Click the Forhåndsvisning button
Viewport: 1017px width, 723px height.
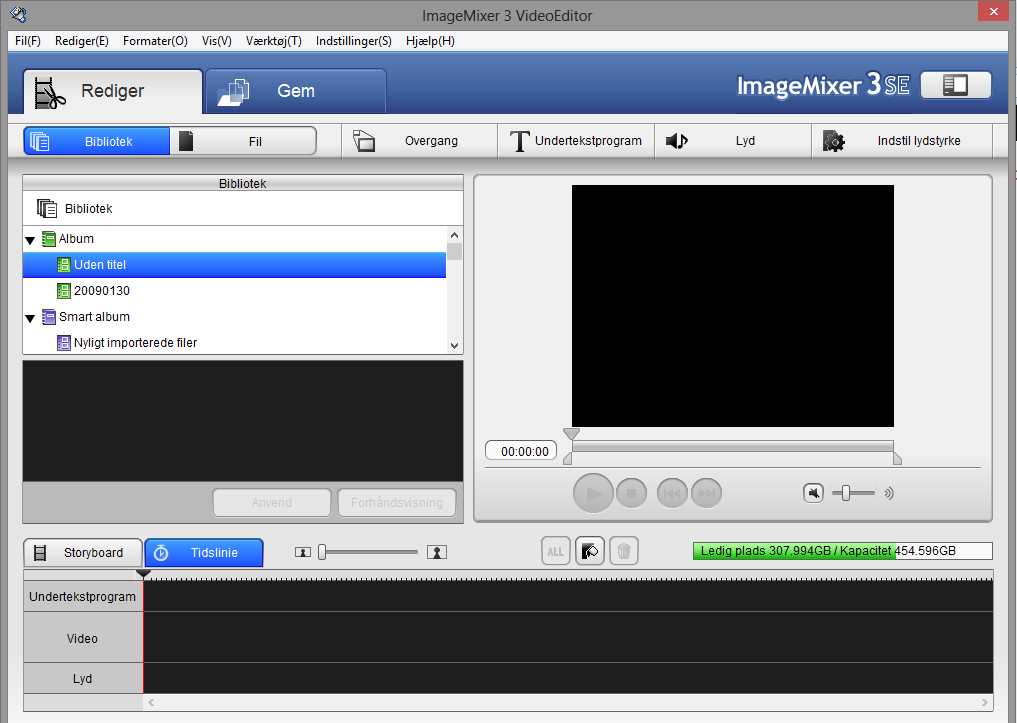coord(397,503)
